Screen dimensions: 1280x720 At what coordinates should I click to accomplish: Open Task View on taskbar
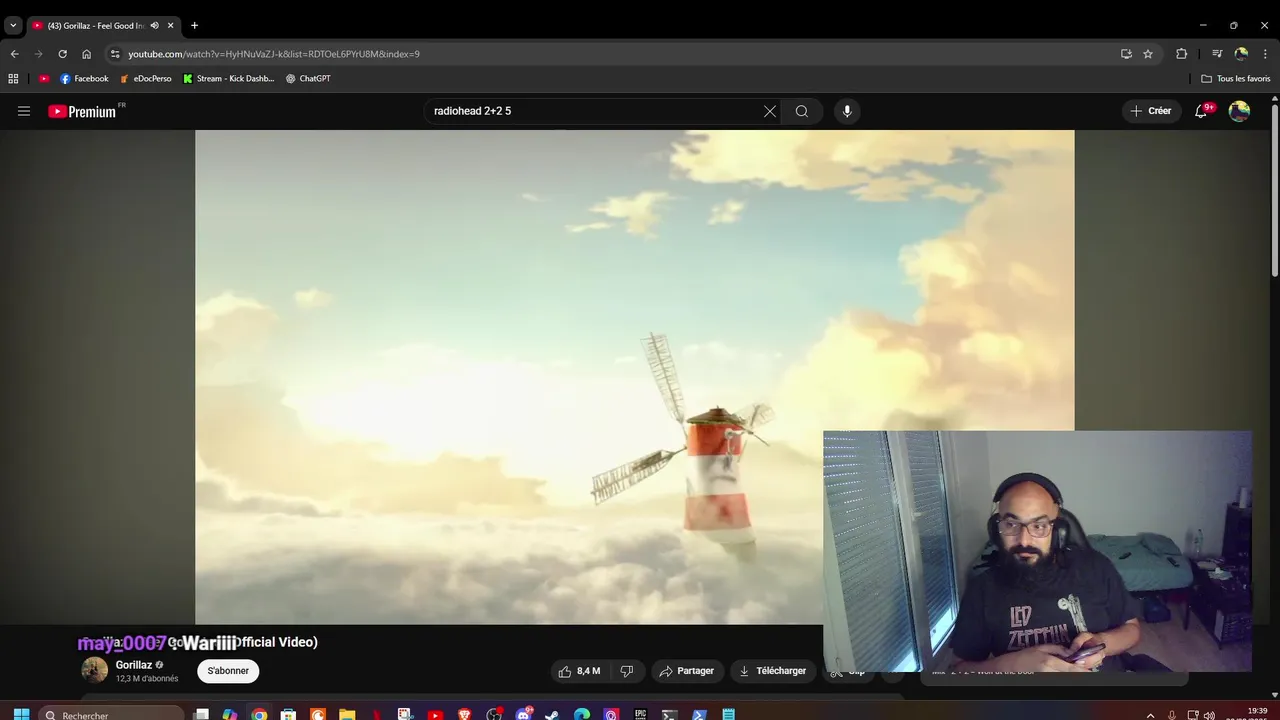[x=201, y=715]
